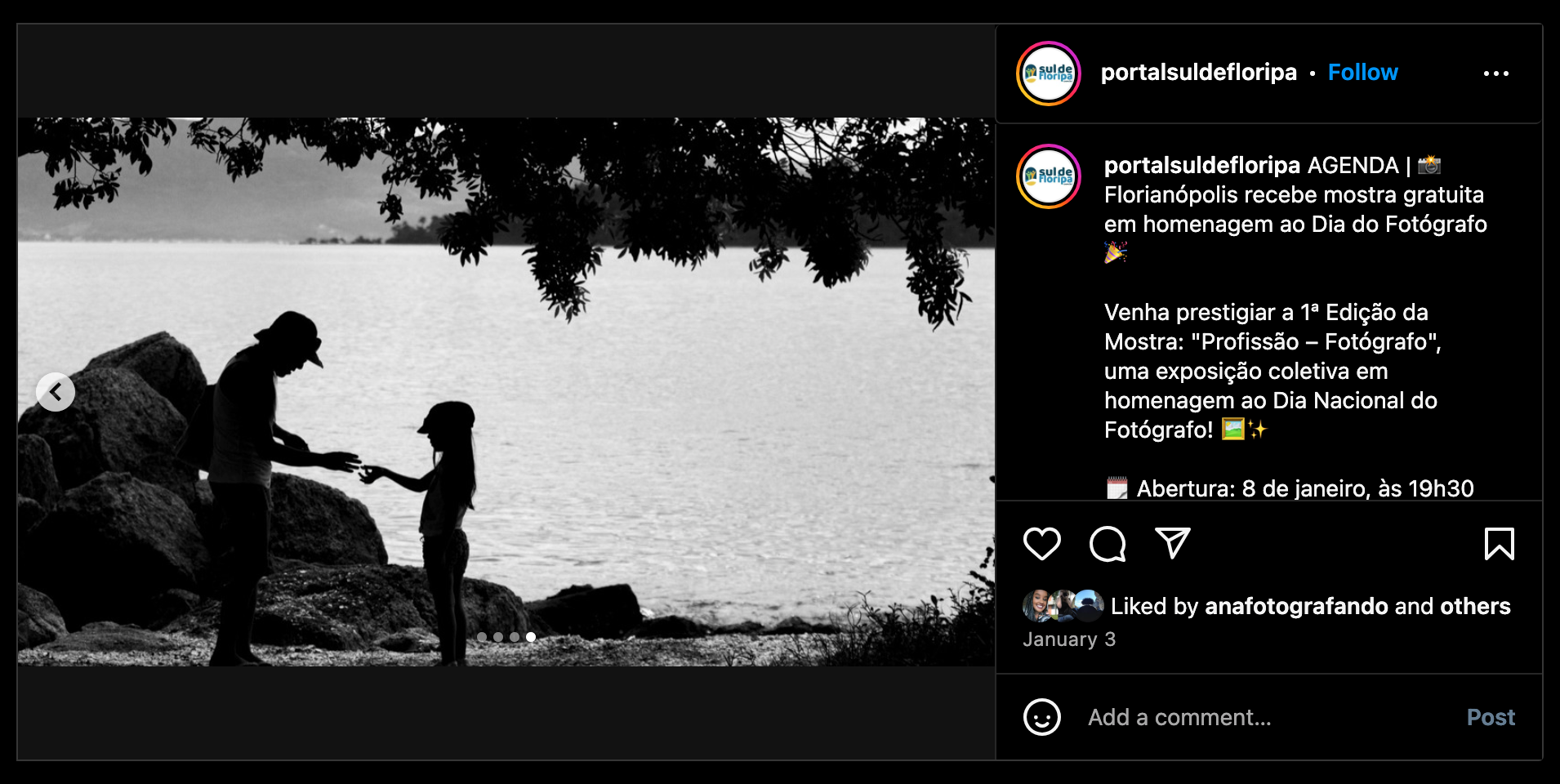View others who liked the post
This screenshot has width=1560, height=784.
coord(1475,606)
